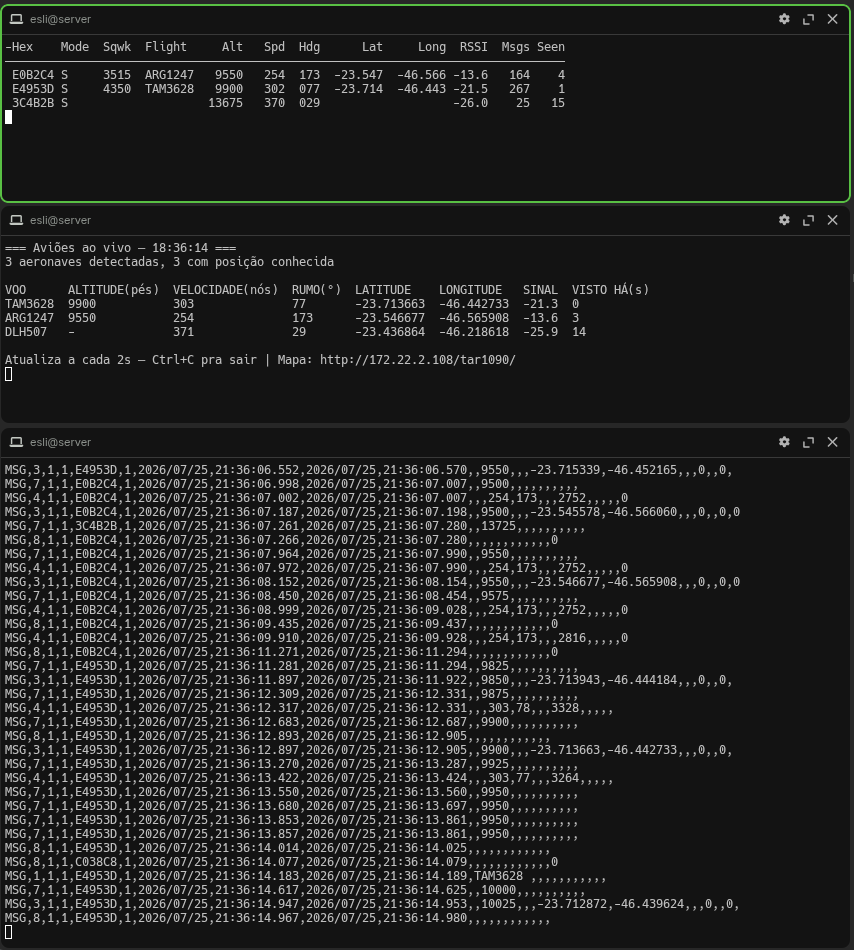Click longitude -46.218618 in middle pane

click(474, 331)
